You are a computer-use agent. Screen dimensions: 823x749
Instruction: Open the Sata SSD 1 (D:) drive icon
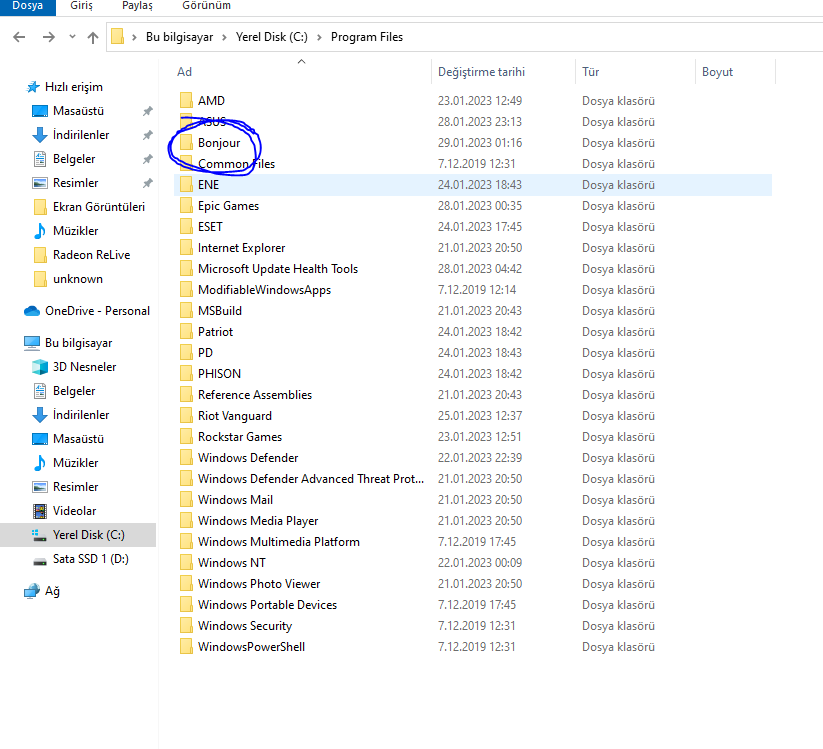(x=40, y=560)
